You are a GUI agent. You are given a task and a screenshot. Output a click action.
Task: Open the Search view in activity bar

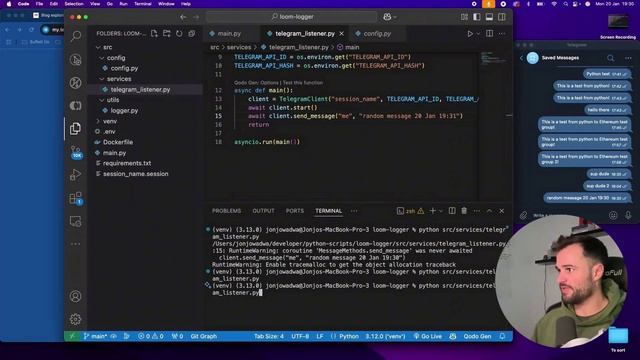point(76,36)
